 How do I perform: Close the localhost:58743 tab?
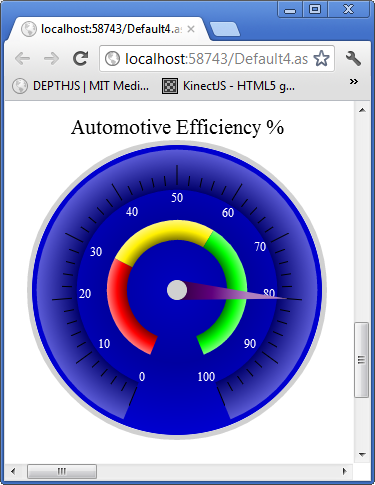191,29
